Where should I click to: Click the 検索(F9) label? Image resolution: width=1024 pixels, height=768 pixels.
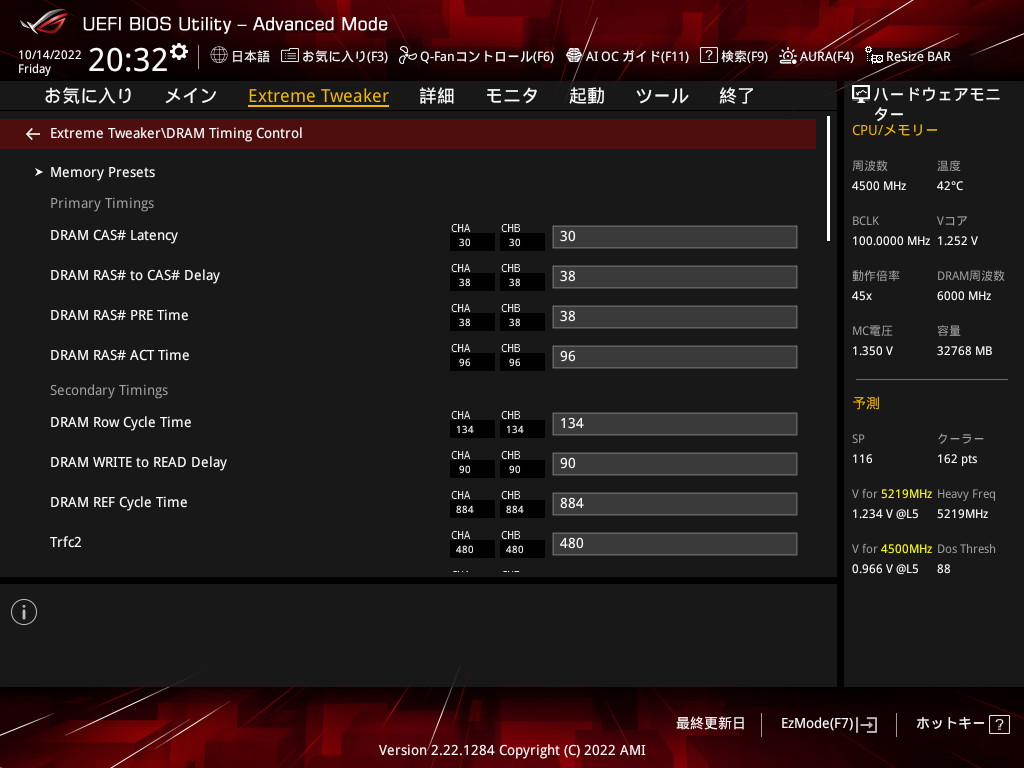(744, 57)
